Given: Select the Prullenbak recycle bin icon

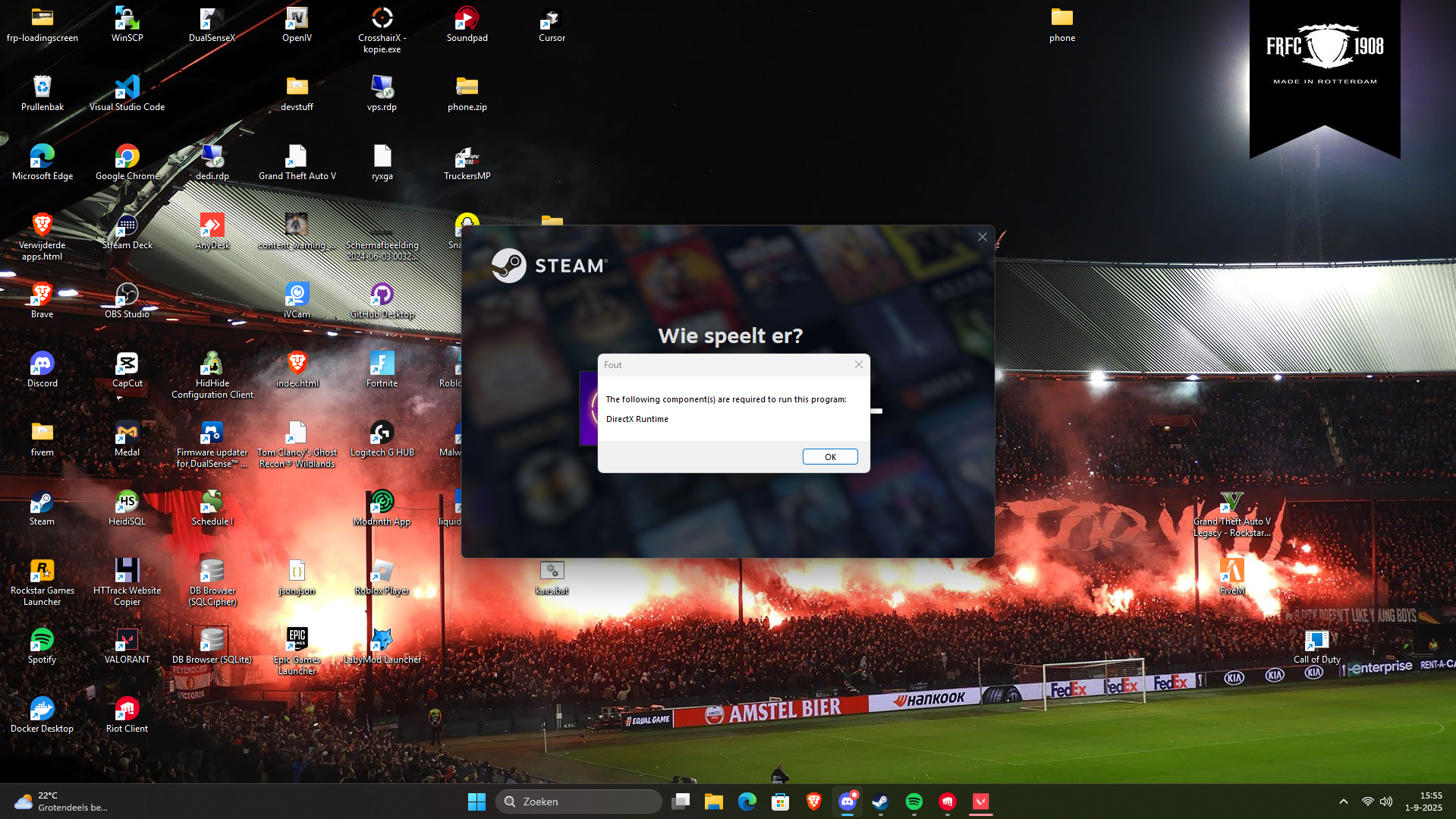Looking at the screenshot, I should [42, 94].
